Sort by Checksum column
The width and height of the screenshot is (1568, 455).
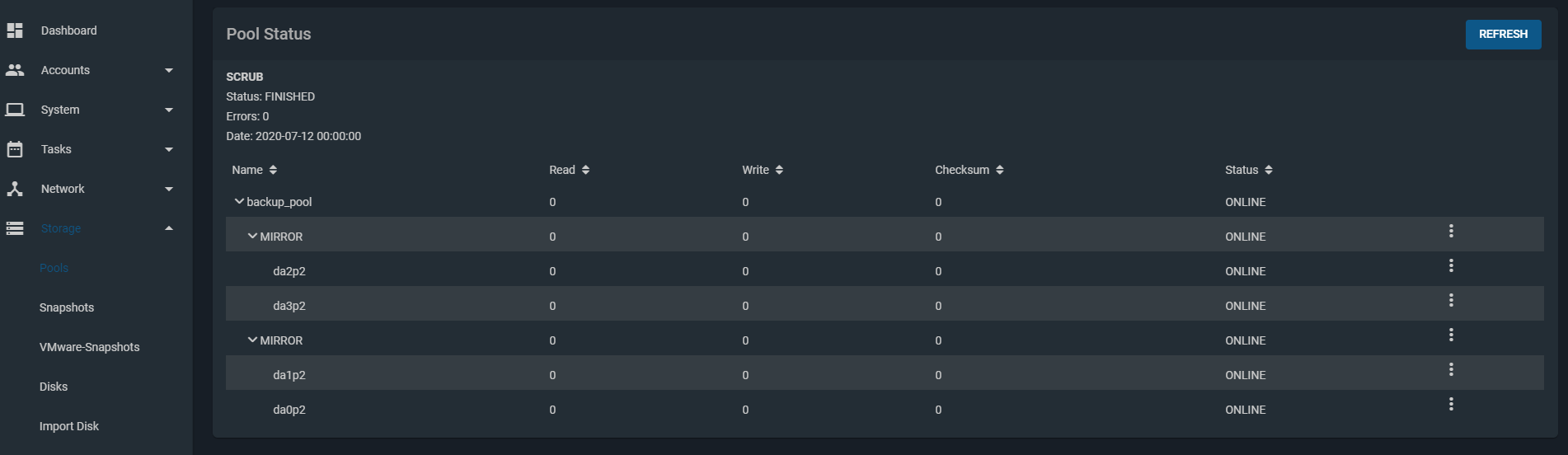tap(969, 170)
